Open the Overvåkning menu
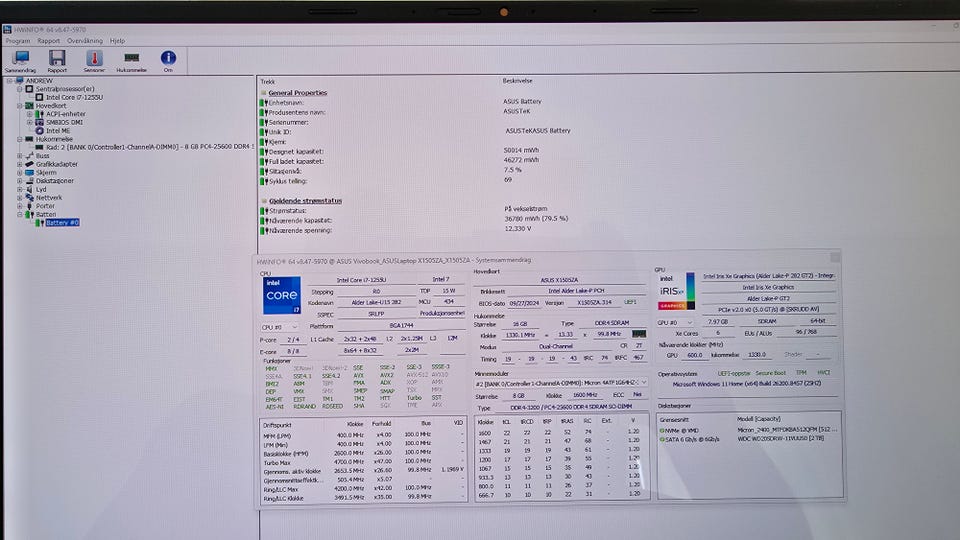This screenshot has width=960, height=540. pyautogui.click(x=84, y=41)
